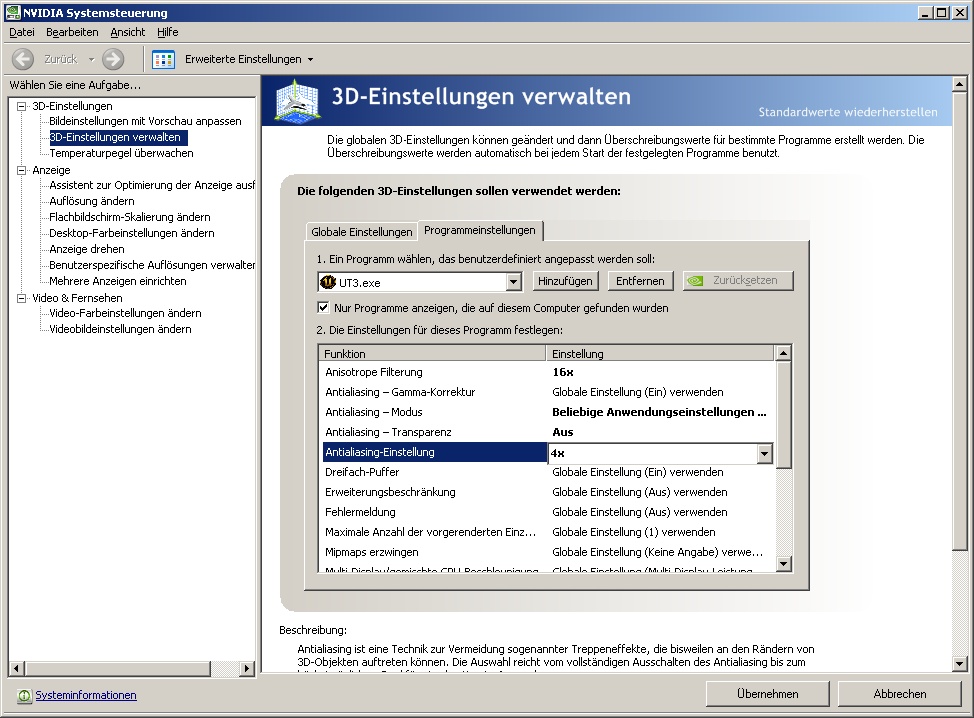
Task: Click main panel scroll-down arrow
Action: coord(959,663)
